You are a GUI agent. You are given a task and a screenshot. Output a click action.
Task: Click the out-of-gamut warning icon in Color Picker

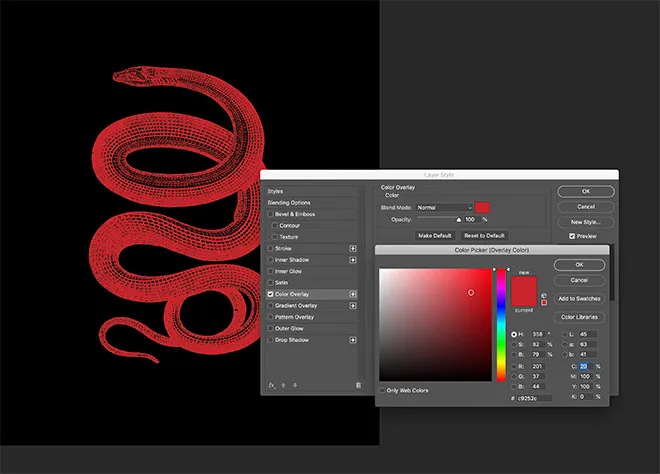pos(544,296)
